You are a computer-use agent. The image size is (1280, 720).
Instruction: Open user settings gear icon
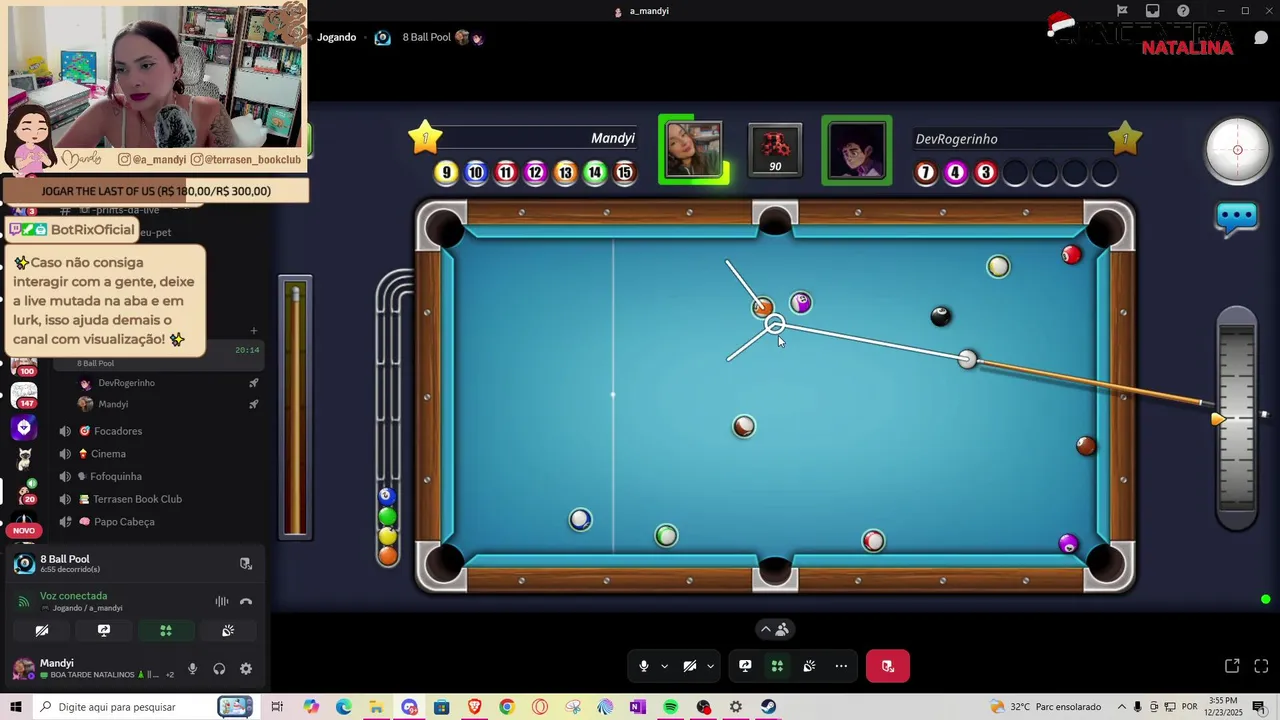[246, 669]
